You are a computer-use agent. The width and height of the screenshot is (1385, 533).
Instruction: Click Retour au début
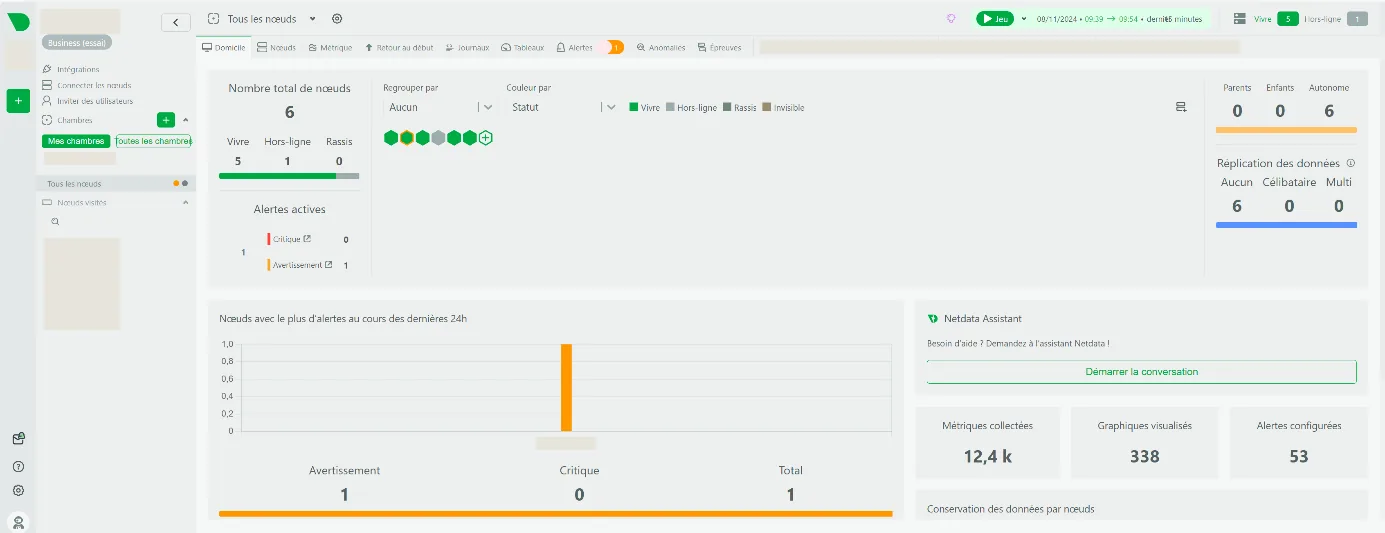point(399,47)
